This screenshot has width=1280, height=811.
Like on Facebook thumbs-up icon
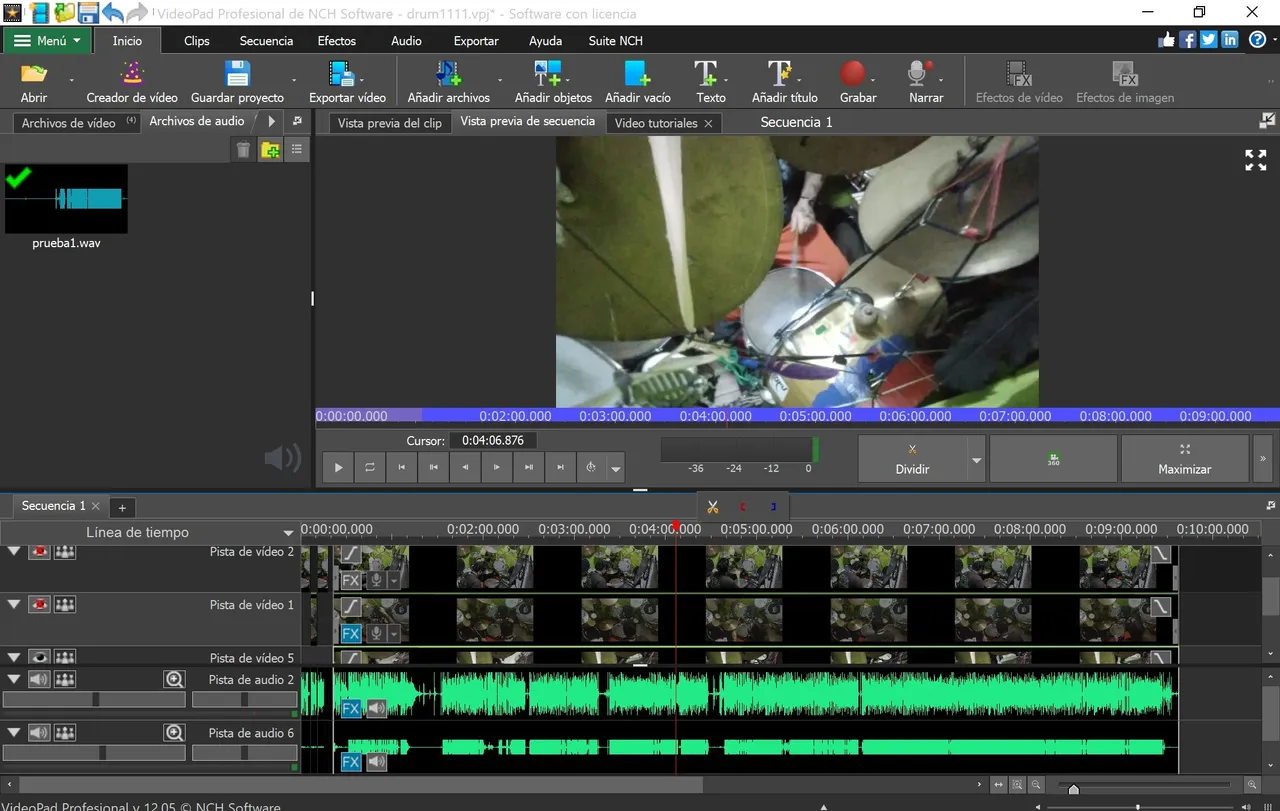pyautogui.click(x=1166, y=40)
